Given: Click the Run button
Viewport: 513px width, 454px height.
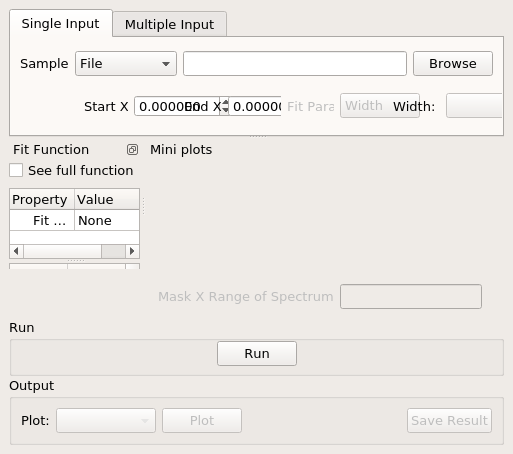Looking at the screenshot, I should (x=257, y=353).
